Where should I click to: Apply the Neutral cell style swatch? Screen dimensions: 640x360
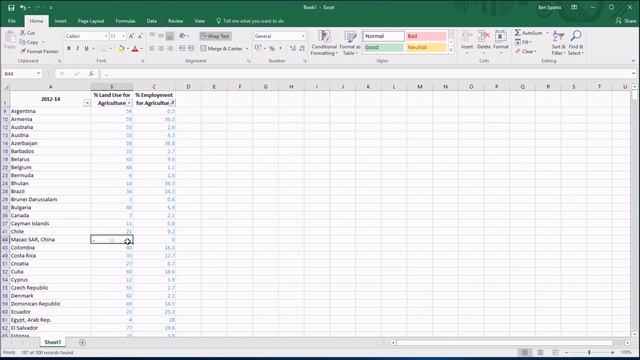[x=426, y=47]
